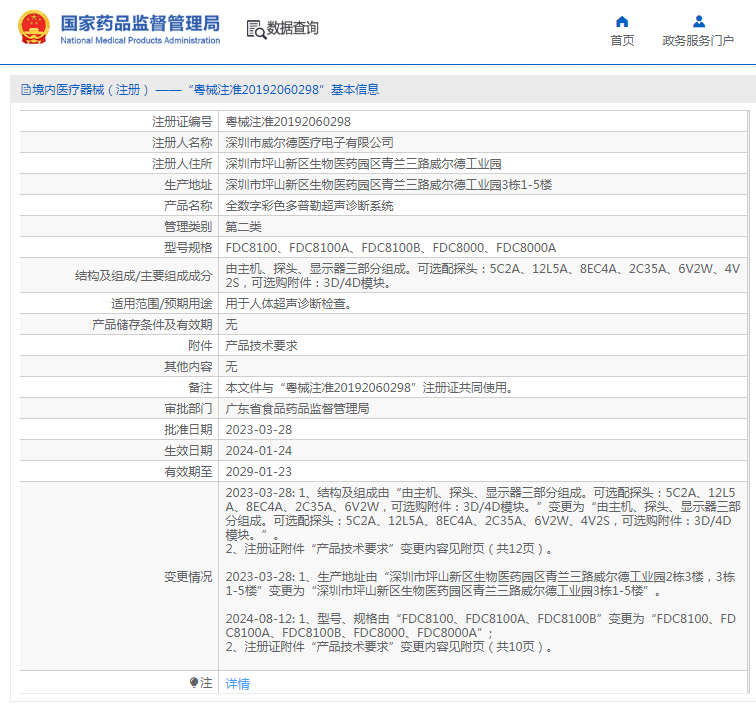Select the 注册人住所 address value

click(363, 164)
